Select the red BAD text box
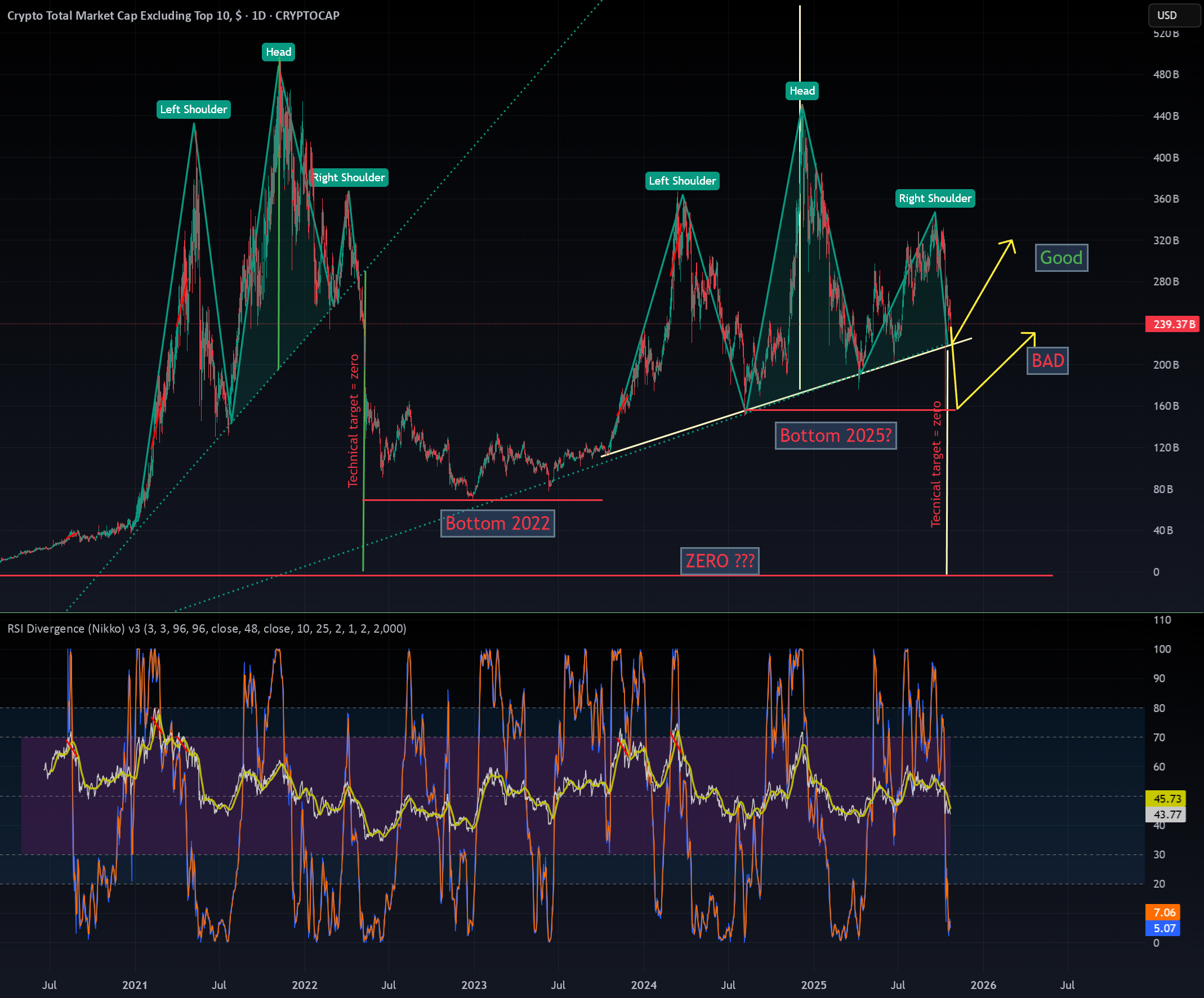 point(1047,361)
